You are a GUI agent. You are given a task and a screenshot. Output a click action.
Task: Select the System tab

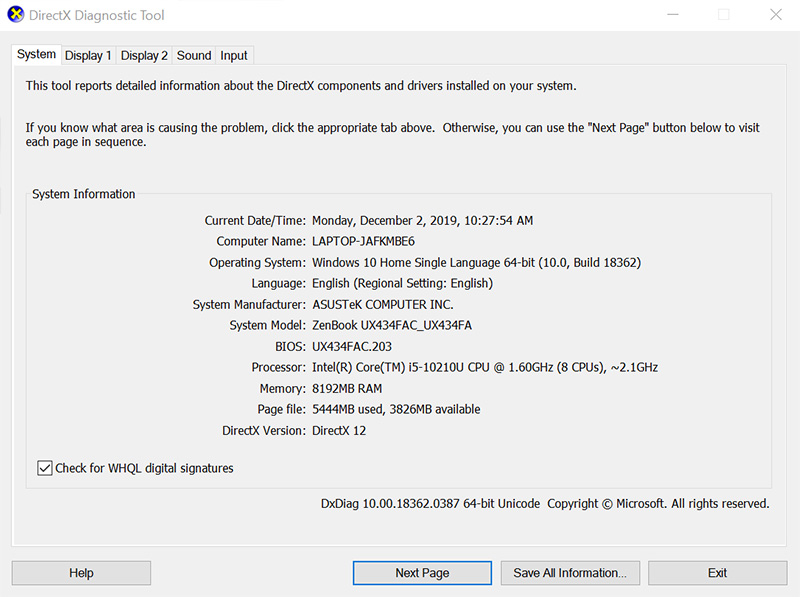tap(36, 54)
